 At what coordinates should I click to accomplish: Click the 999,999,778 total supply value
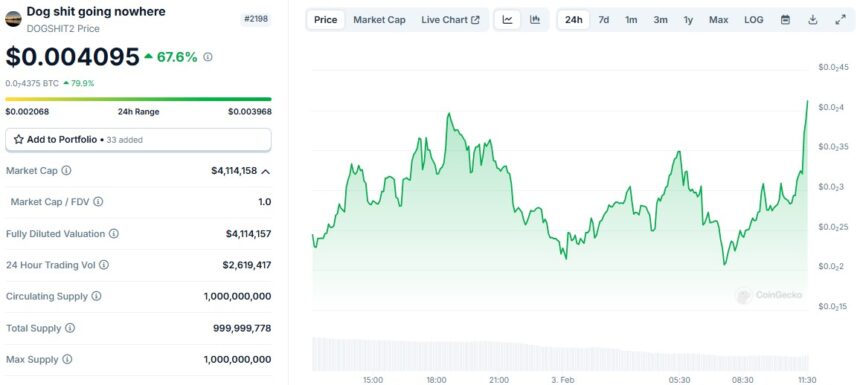tap(242, 329)
